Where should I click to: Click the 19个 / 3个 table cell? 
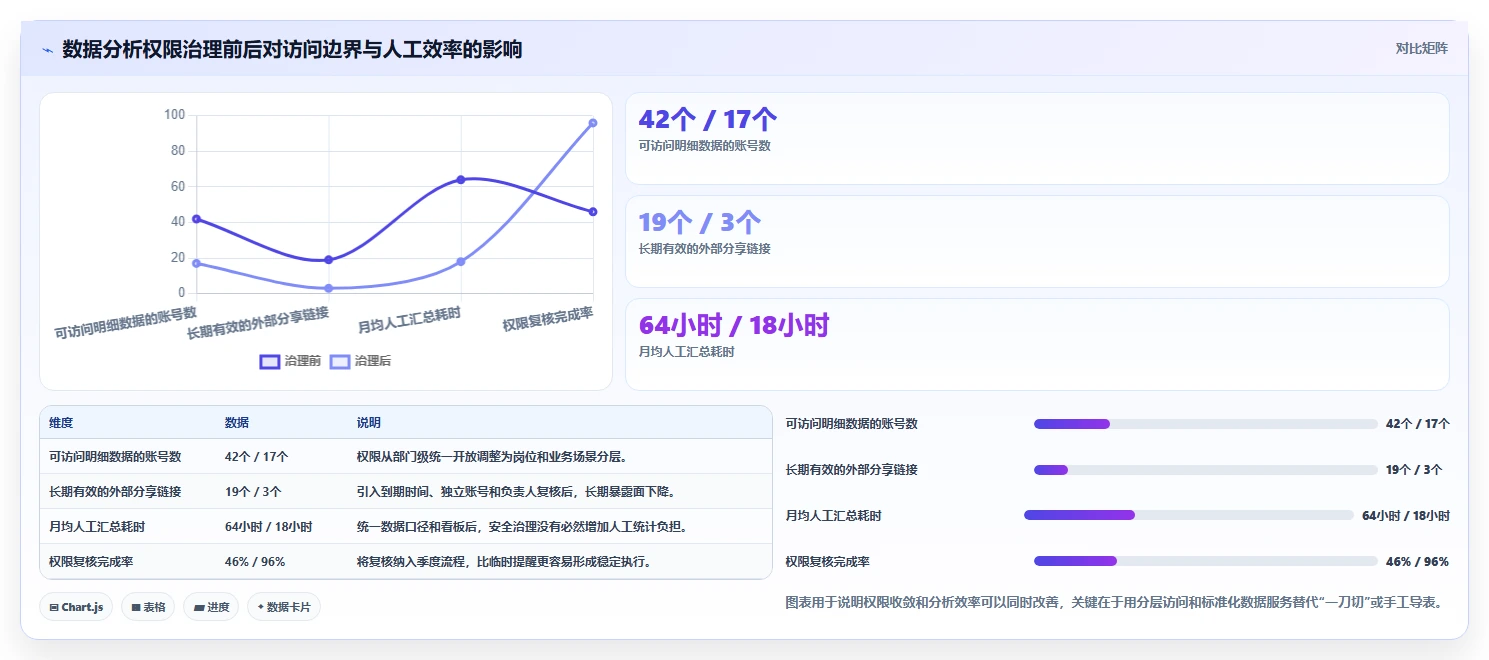click(x=253, y=491)
